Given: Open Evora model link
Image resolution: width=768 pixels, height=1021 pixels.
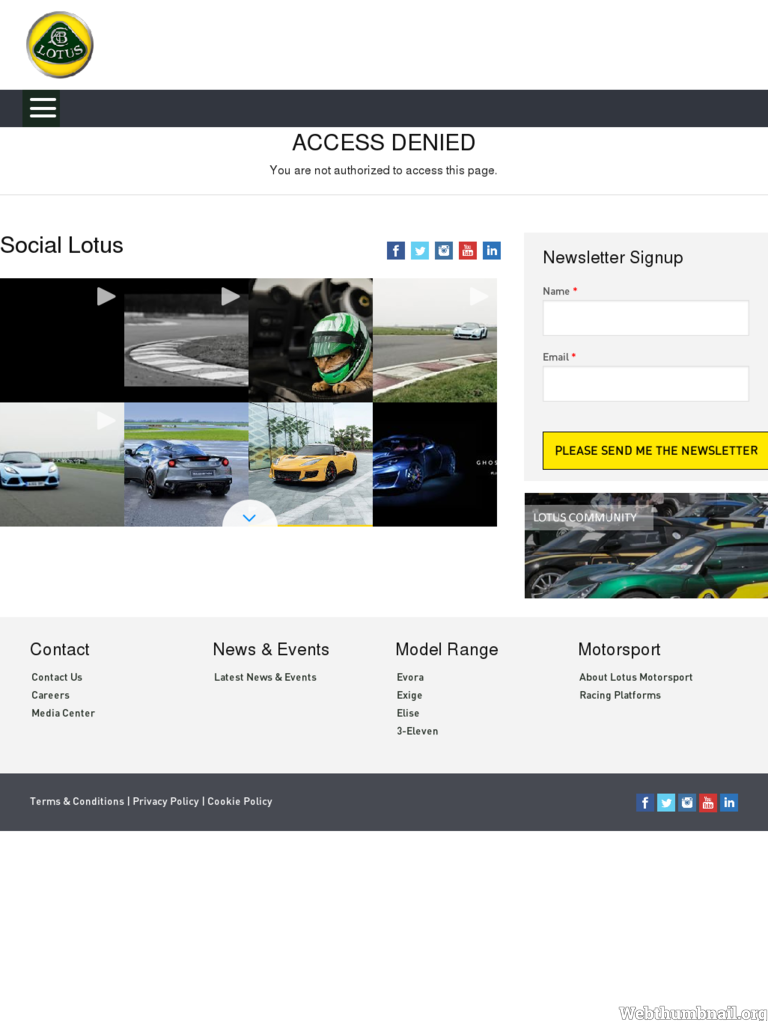Looking at the screenshot, I should 410,677.
